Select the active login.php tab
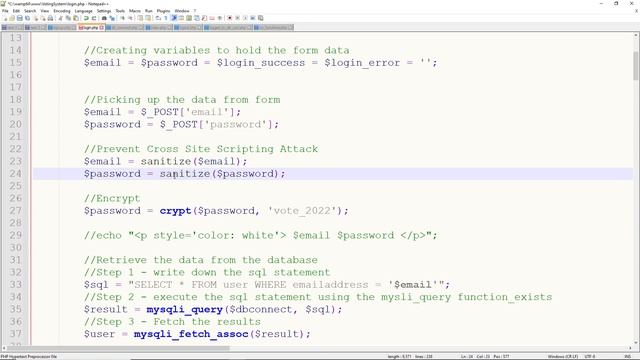This screenshot has width=640, height=360. (90, 27)
